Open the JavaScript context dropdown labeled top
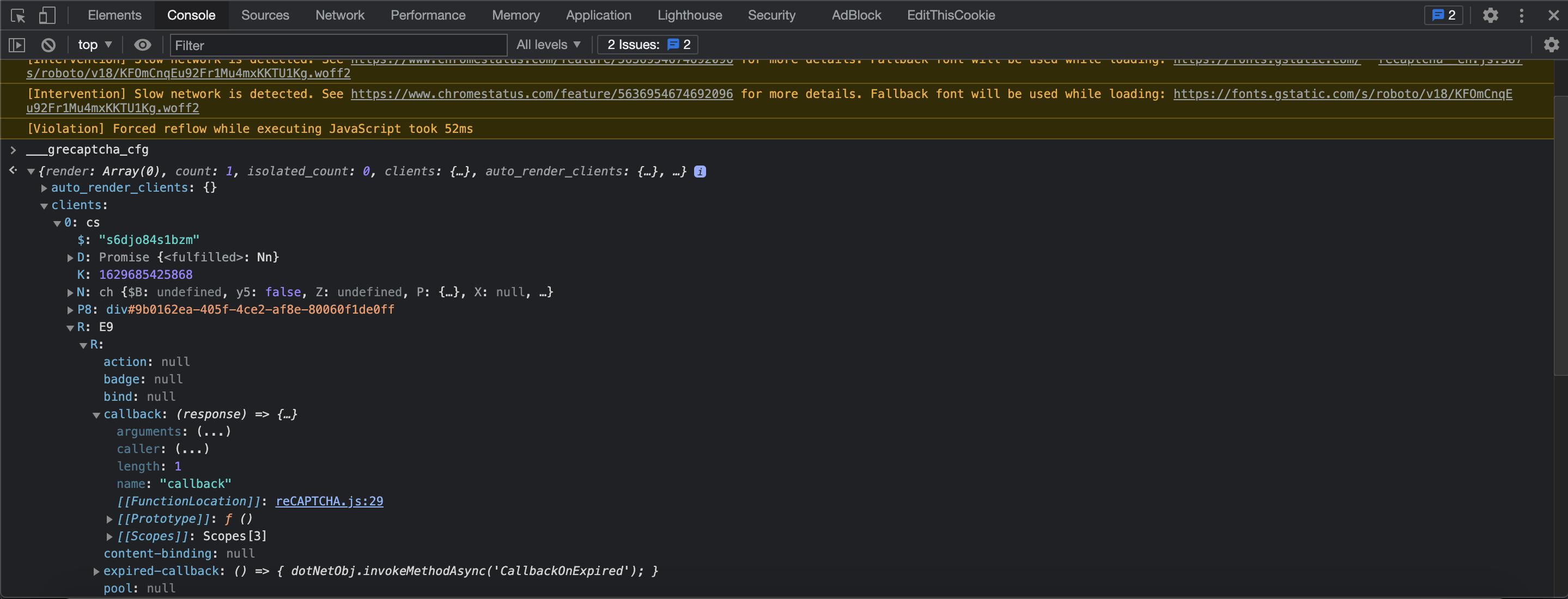1568x599 pixels. click(94, 45)
